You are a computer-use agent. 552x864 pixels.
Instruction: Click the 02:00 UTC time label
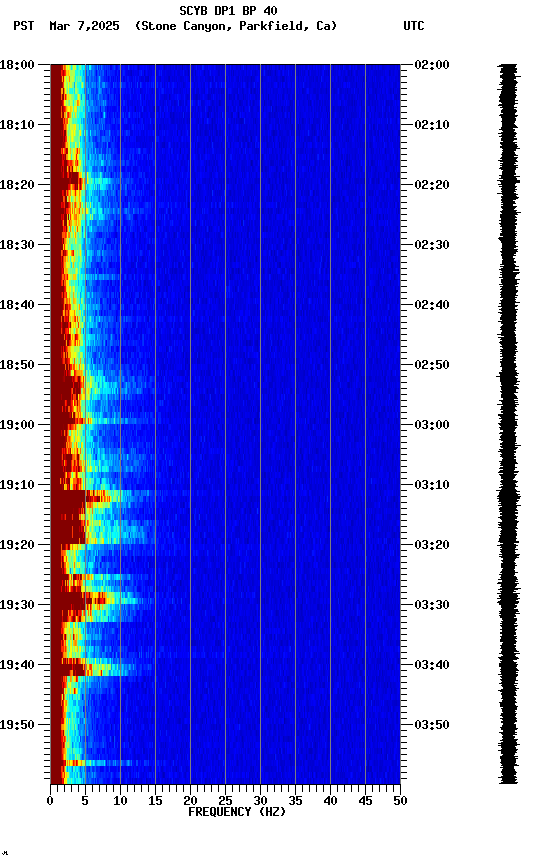pos(432,65)
